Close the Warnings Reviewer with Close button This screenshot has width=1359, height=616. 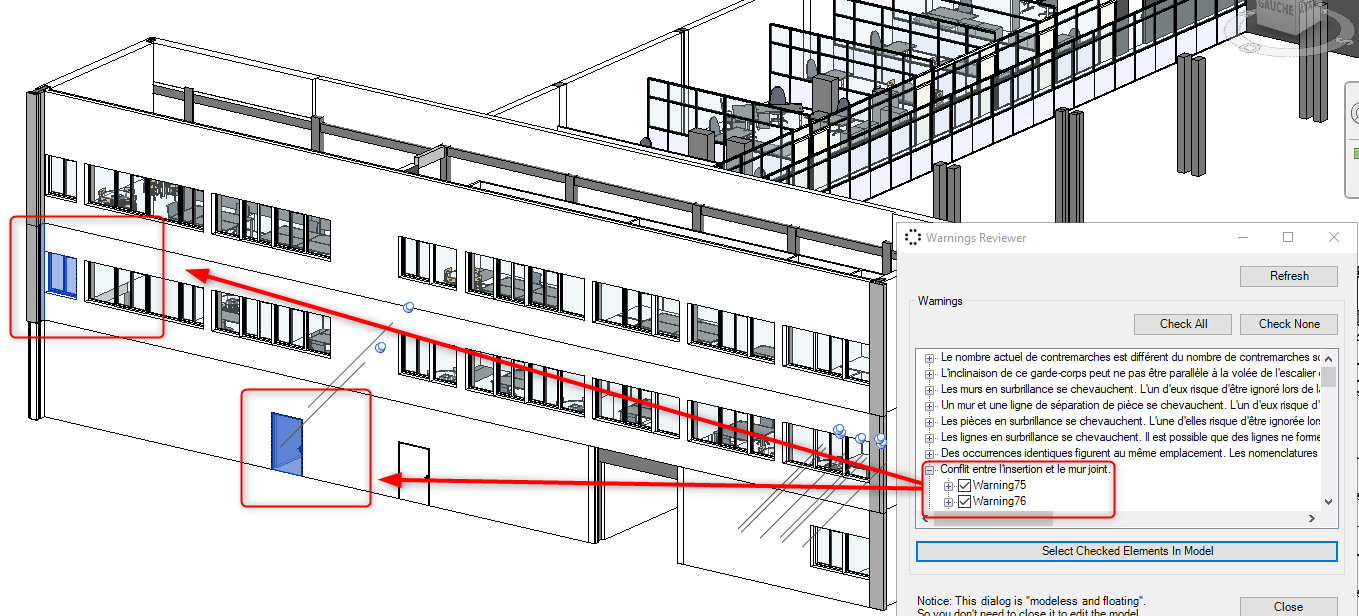click(1289, 606)
